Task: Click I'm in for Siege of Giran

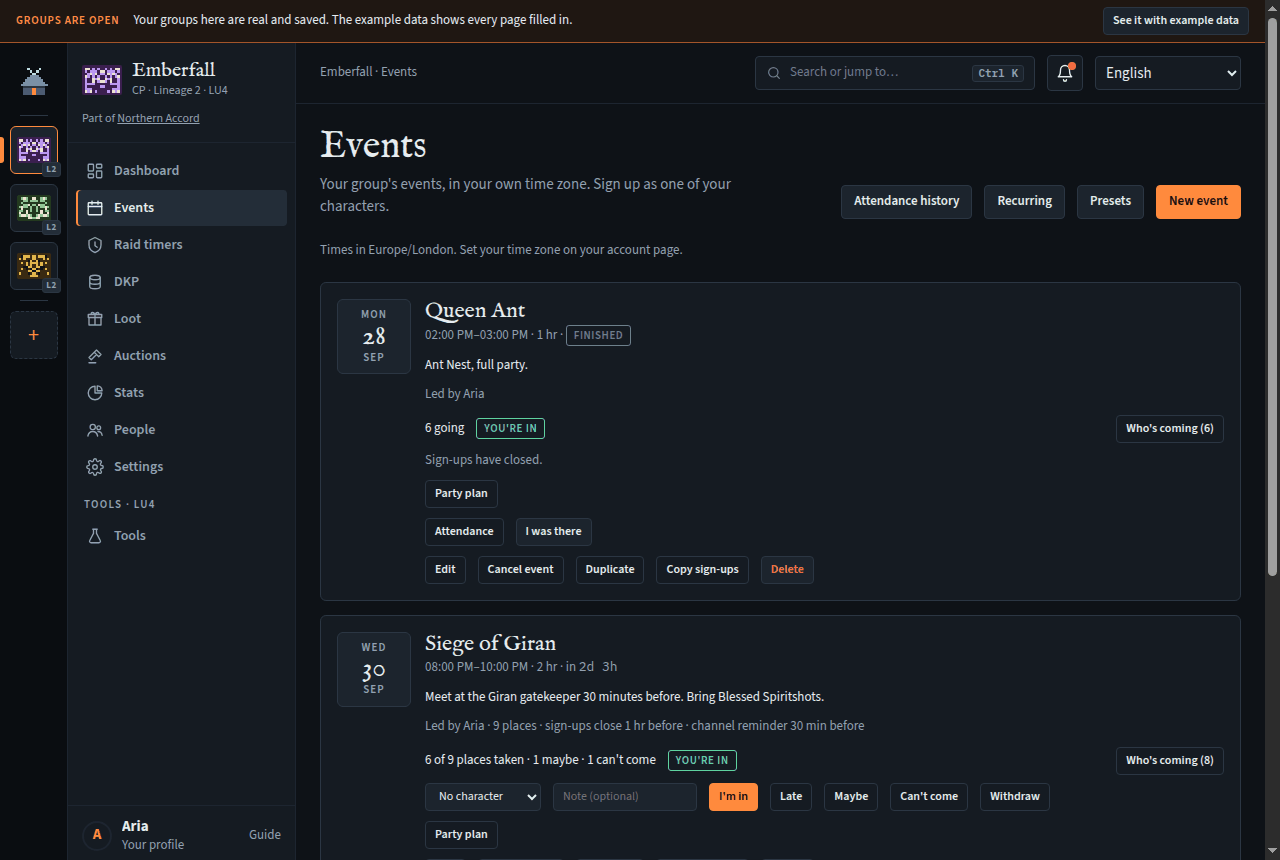Action: pyautogui.click(x=734, y=797)
